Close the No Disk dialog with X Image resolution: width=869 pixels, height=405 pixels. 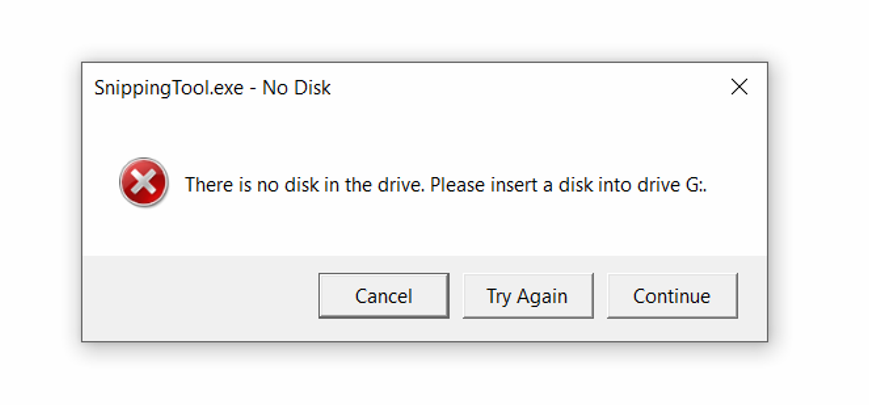point(739,87)
